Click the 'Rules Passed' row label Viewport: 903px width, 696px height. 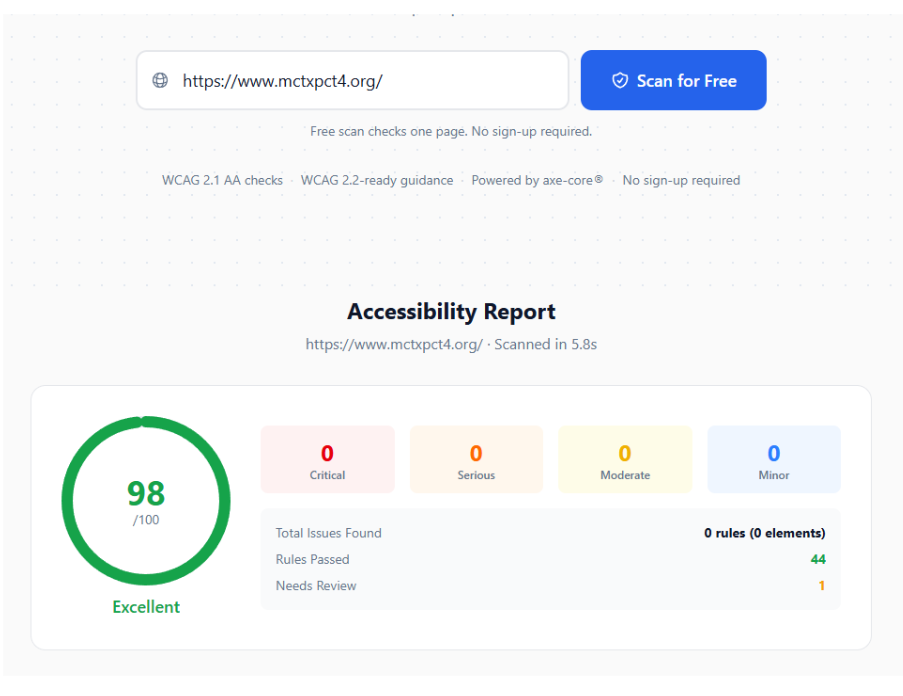coord(312,560)
